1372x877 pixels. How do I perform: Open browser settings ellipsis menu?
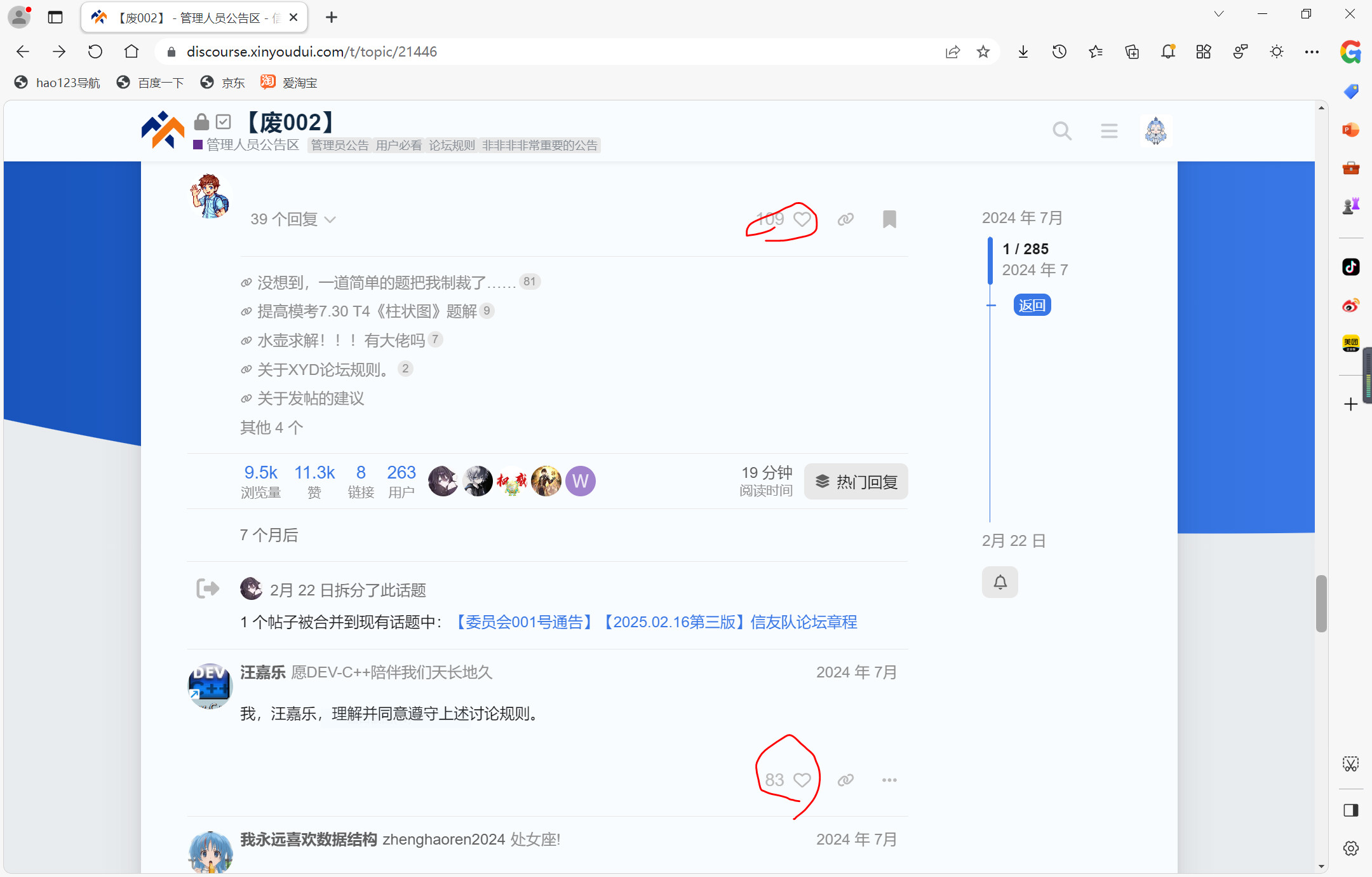(1312, 51)
